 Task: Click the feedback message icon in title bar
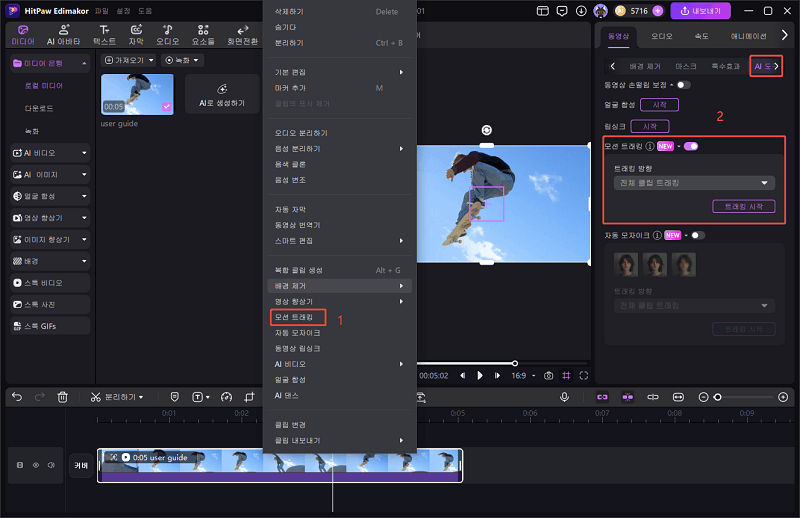562,11
